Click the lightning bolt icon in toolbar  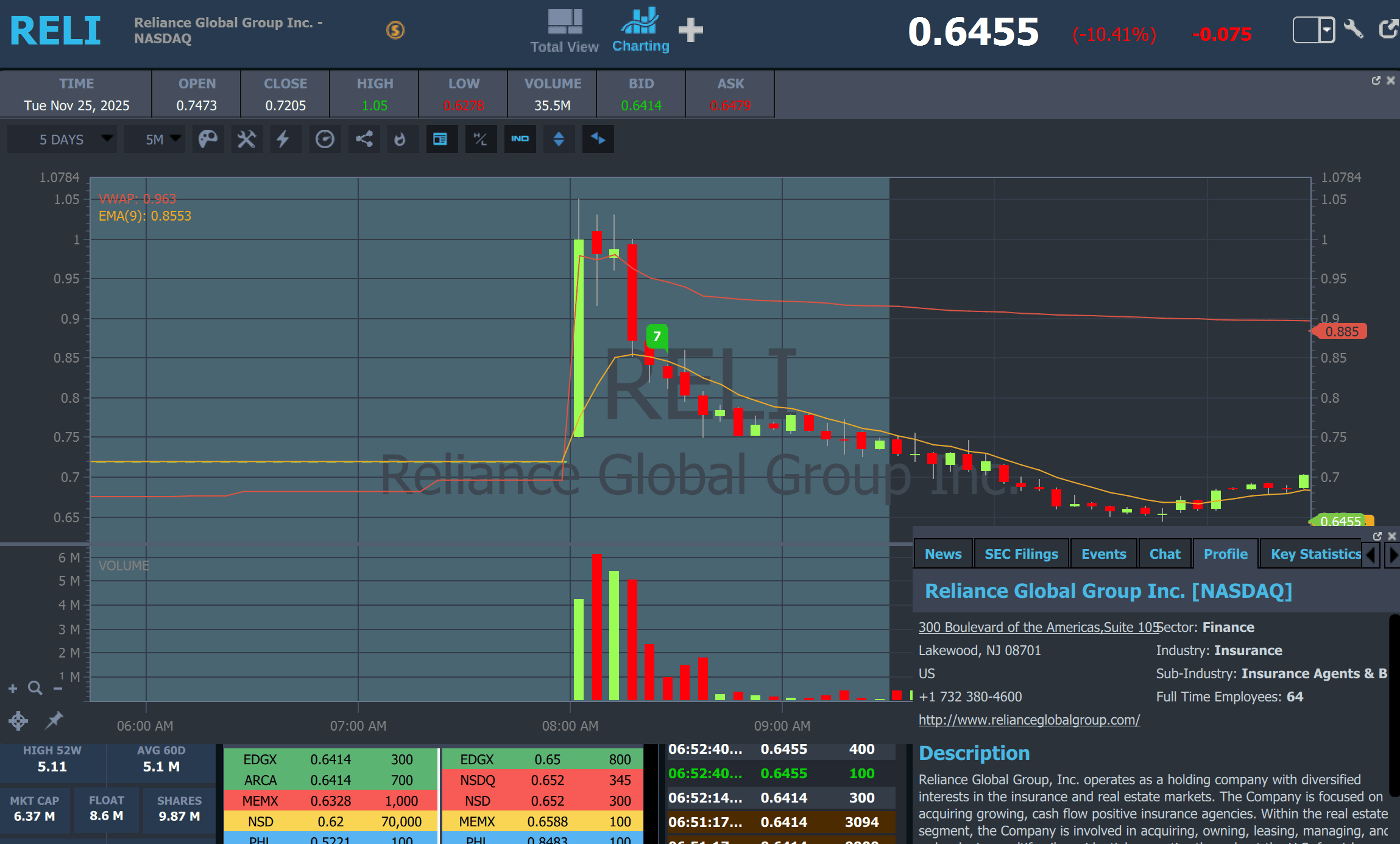pos(283,140)
